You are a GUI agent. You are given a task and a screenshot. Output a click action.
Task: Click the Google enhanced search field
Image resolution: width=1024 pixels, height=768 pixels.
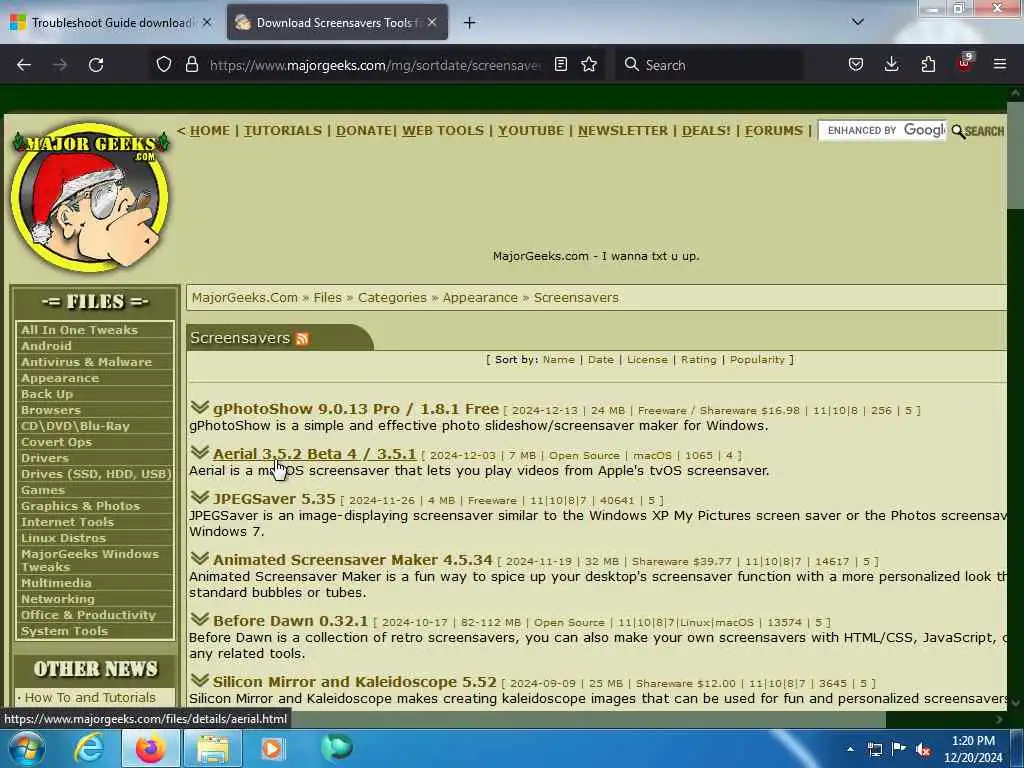pyautogui.click(x=882, y=131)
